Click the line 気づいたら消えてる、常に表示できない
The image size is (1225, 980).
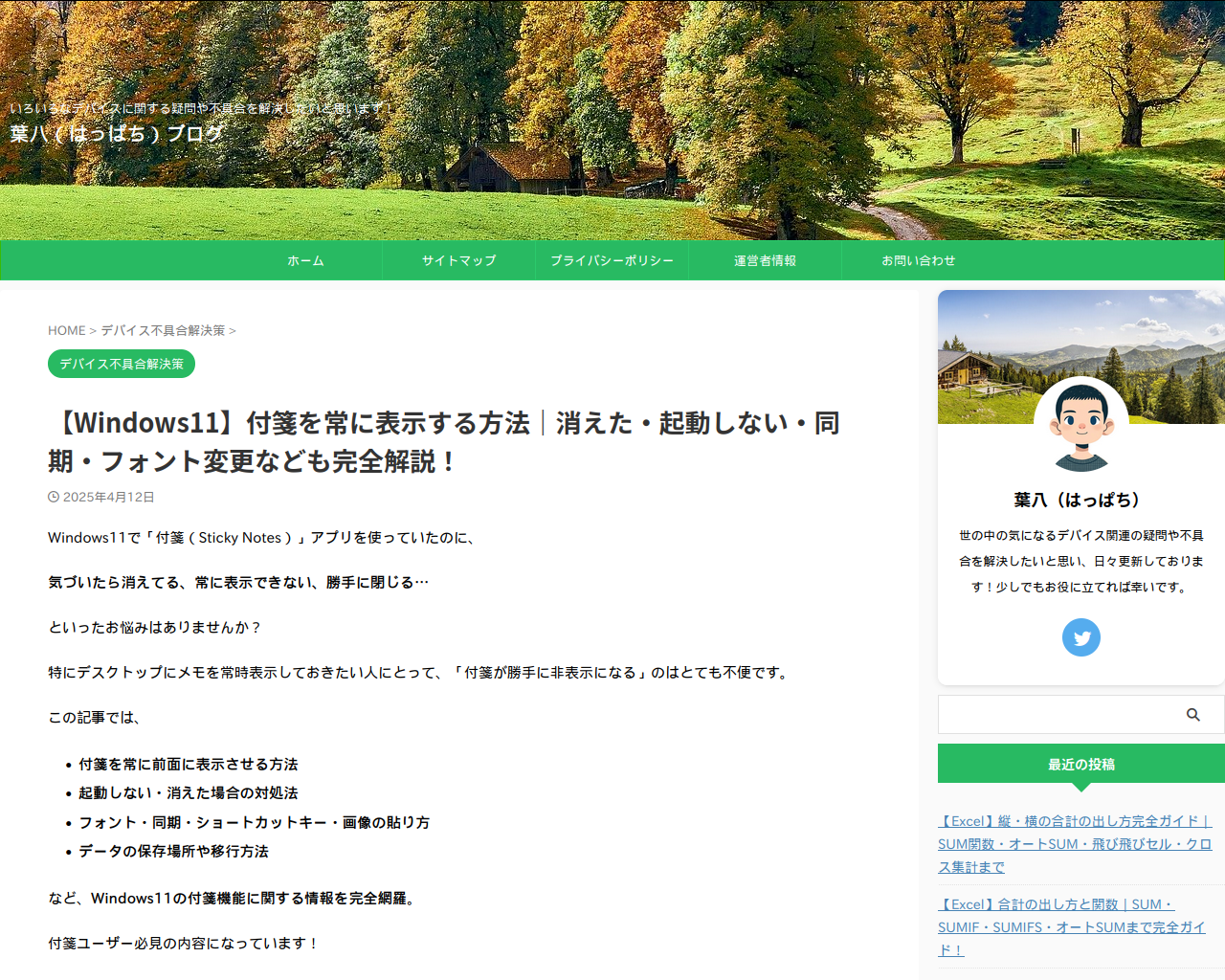coord(238,582)
